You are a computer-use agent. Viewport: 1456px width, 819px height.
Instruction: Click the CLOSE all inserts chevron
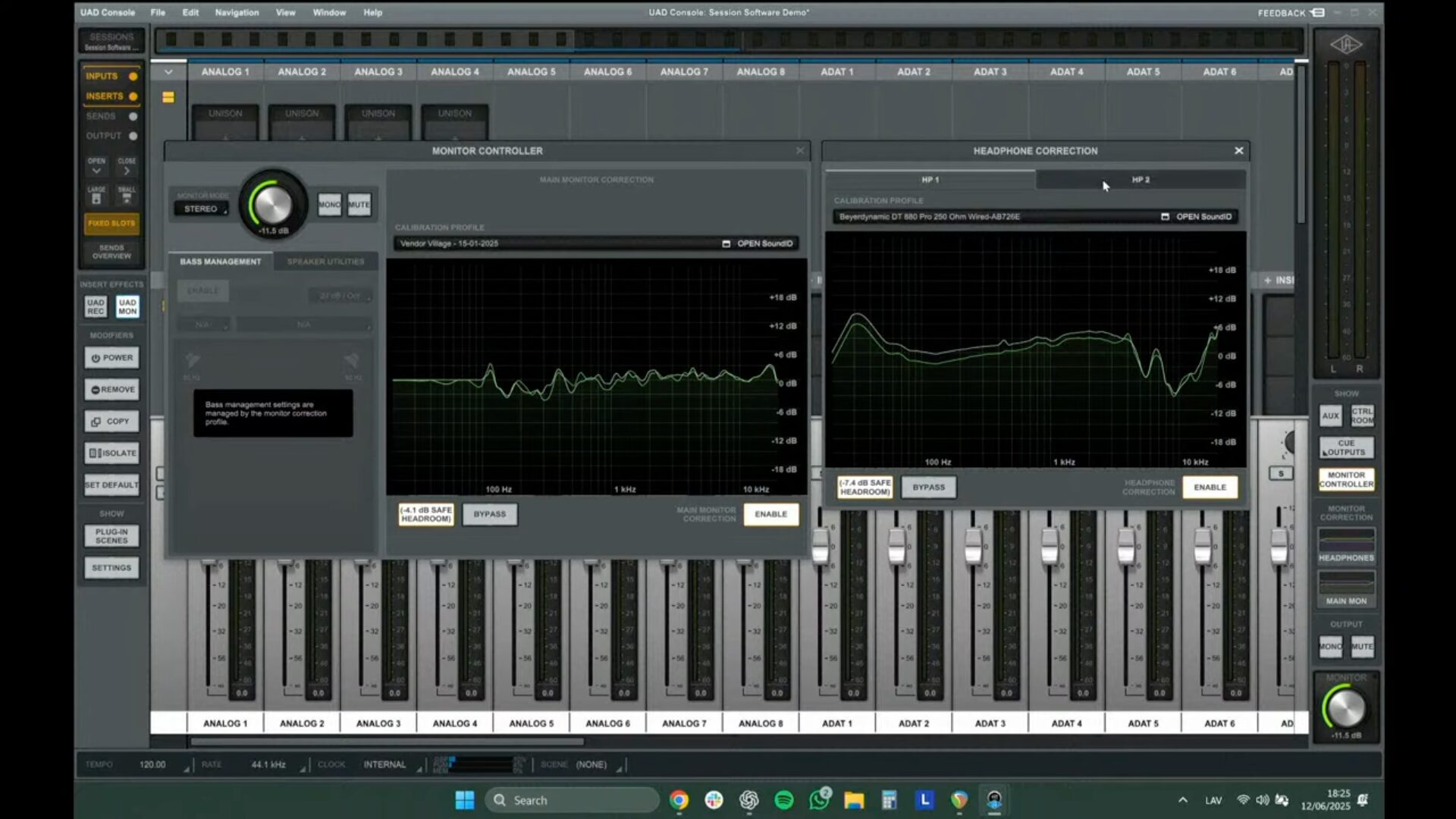click(127, 171)
